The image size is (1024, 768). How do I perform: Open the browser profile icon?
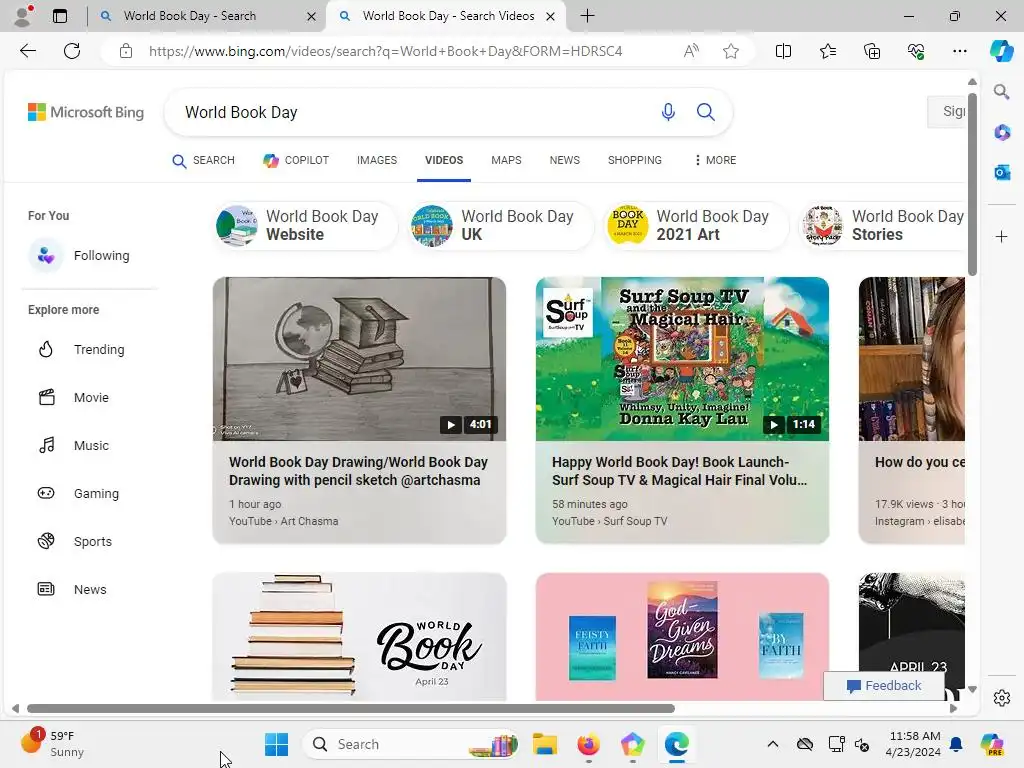tap(23, 16)
